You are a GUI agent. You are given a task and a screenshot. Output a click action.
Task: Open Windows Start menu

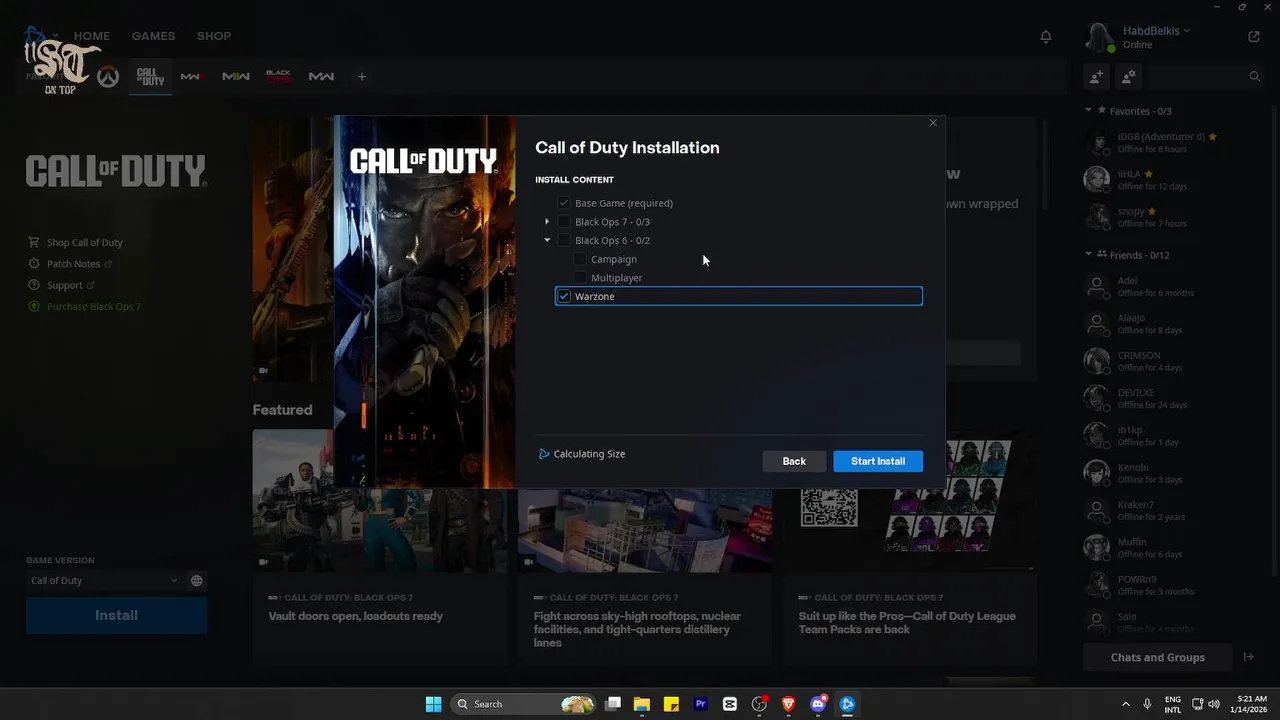[x=433, y=704]
